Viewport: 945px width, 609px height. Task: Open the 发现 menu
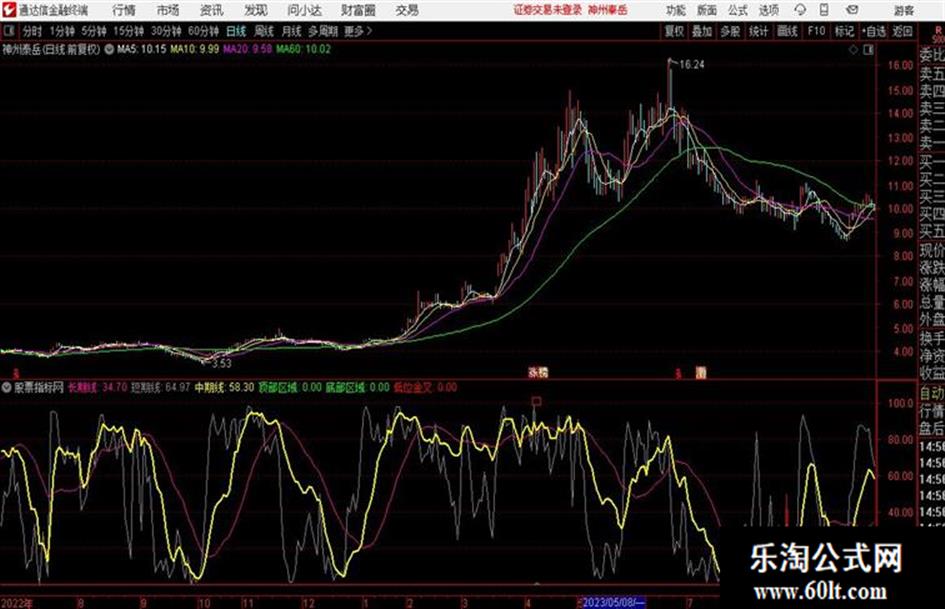[256, 10]
